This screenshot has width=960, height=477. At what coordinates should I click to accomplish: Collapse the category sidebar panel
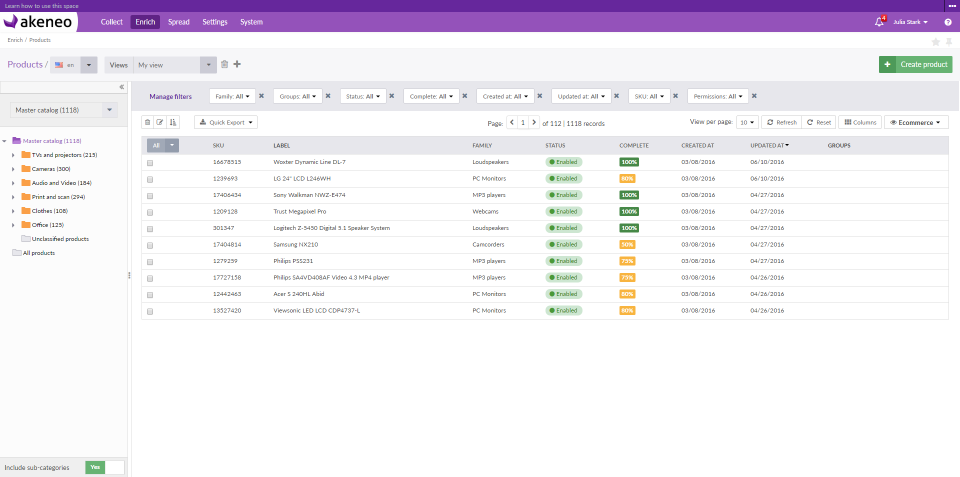[x=121, y=87]
